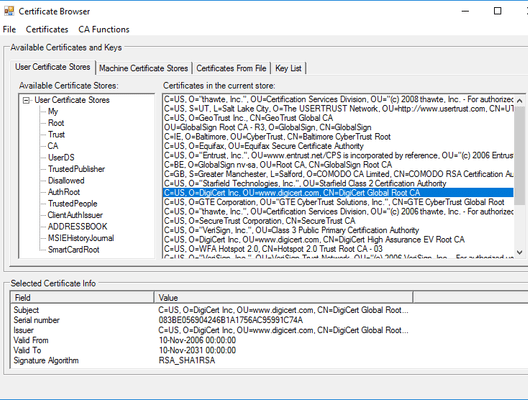Select the thawte (c) 2008 certificate row
528x400 pixels.
tap(338, 99)
